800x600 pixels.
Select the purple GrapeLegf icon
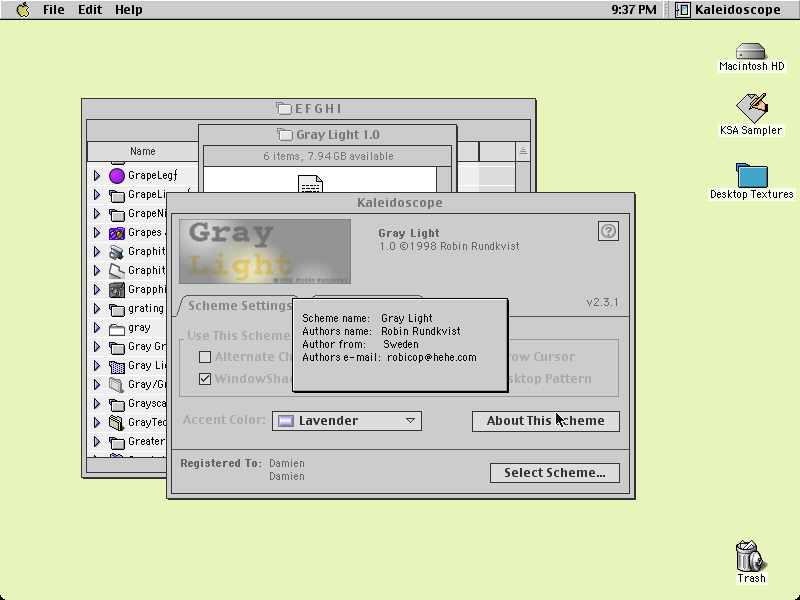click(x=117, y=176)
